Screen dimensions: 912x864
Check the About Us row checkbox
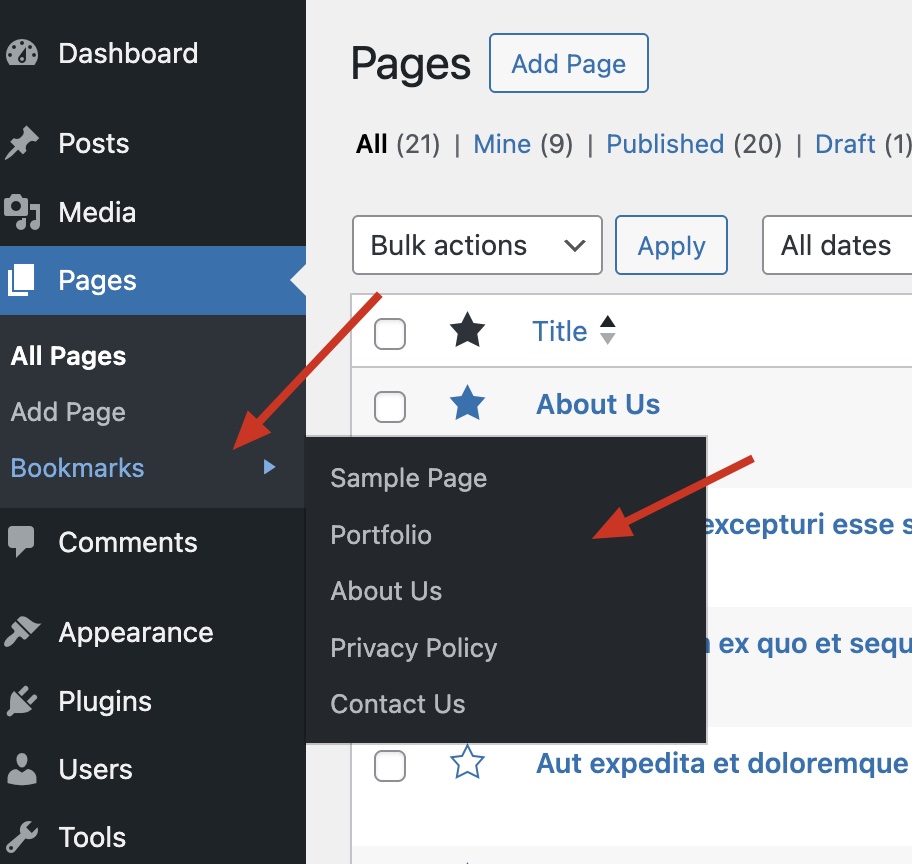coord(390,406)
